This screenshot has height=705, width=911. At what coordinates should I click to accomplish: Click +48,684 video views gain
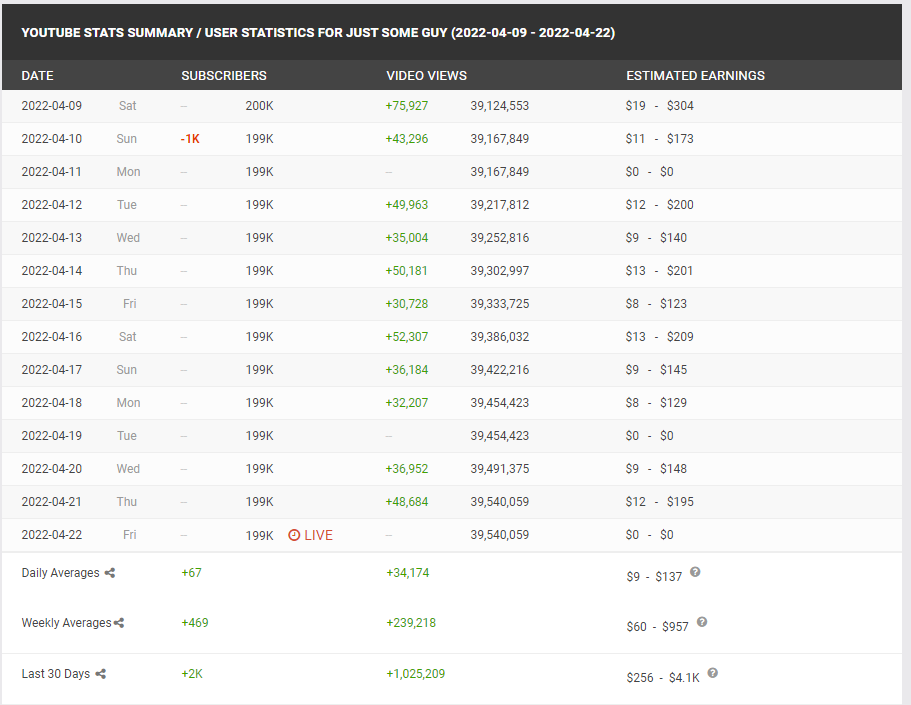point(407,502)
